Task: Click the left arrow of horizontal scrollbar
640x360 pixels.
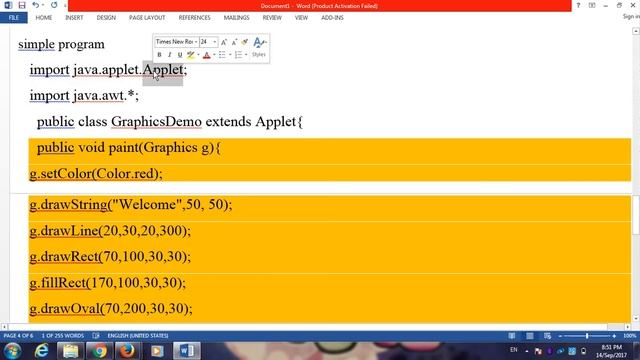Action: (x=4, y=327)
